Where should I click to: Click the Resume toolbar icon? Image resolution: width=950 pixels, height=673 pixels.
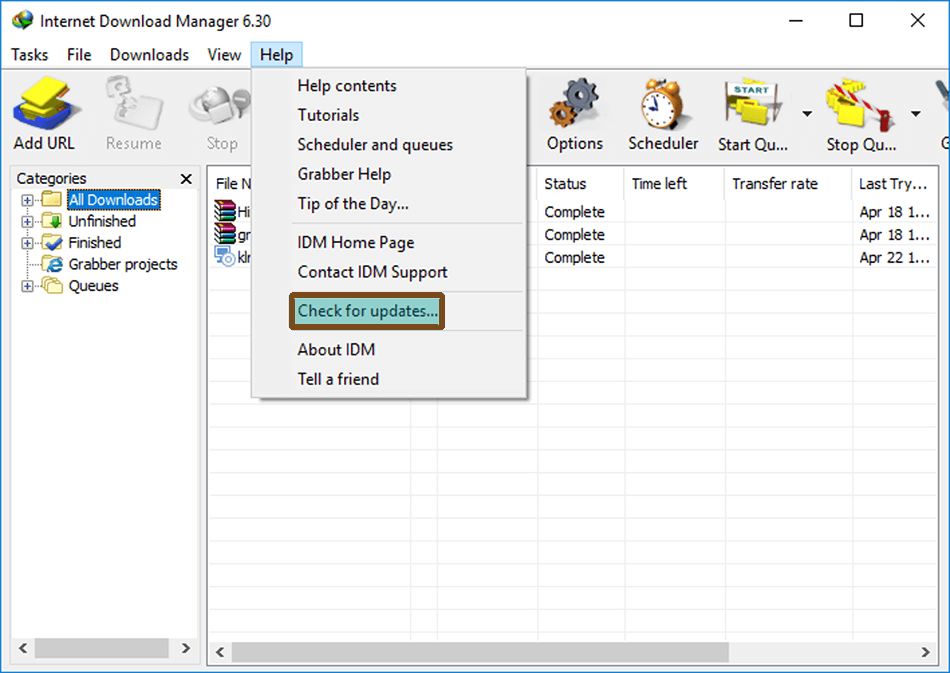pos(133,110)
